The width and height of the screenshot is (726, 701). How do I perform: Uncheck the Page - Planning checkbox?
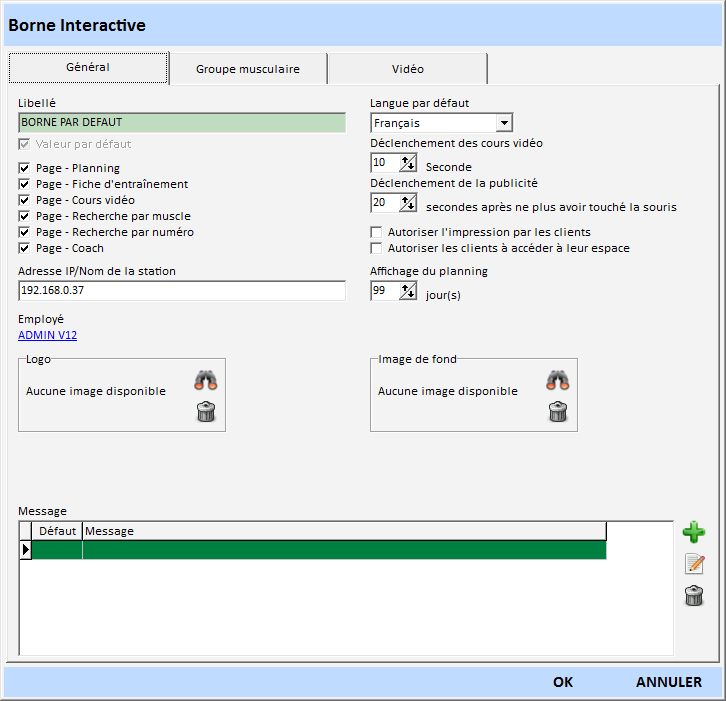24,168
